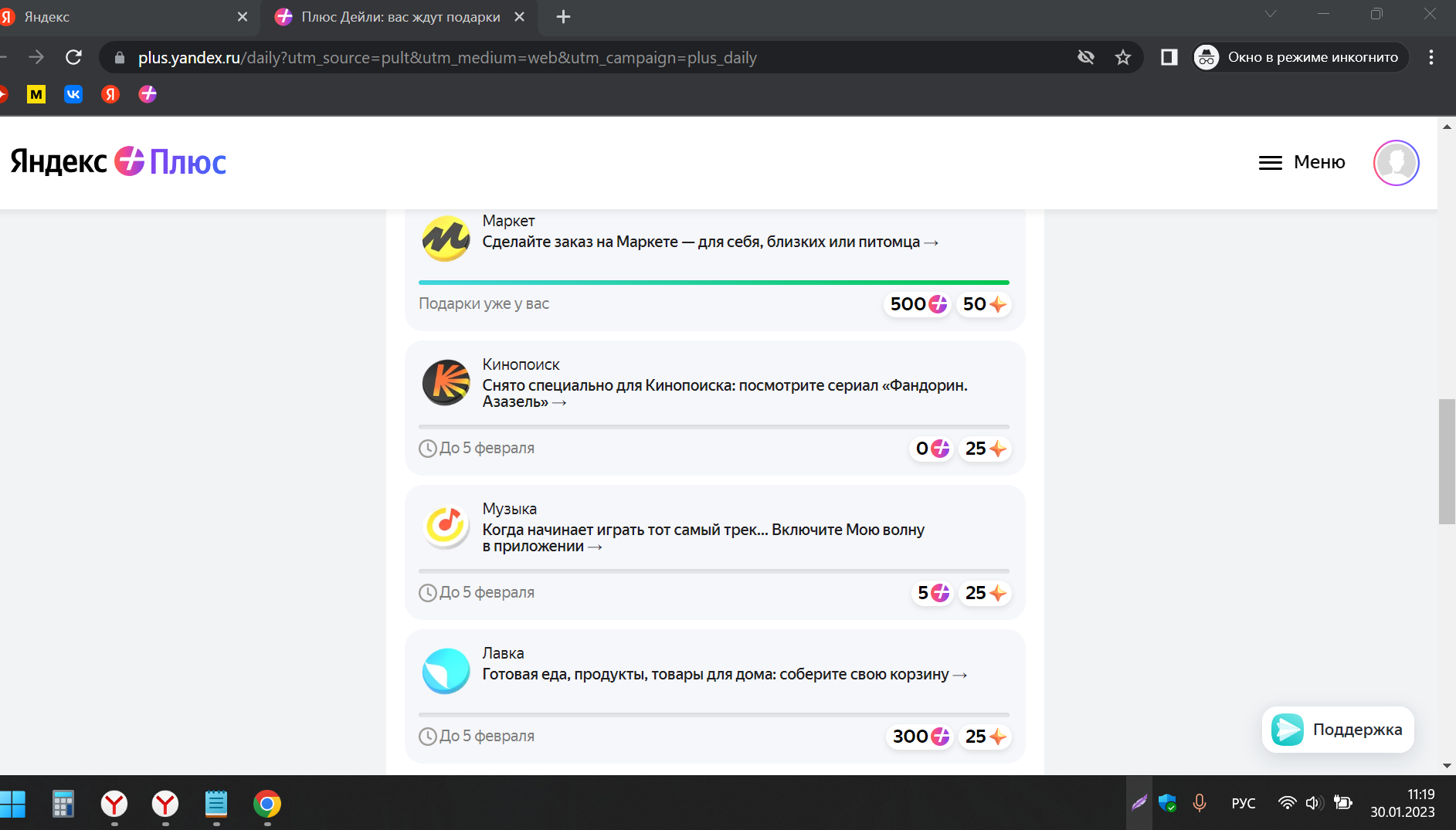Click the 300 Plus points badge in Лавка
The image size is (1456, 830).
click(x=920, y=737)
